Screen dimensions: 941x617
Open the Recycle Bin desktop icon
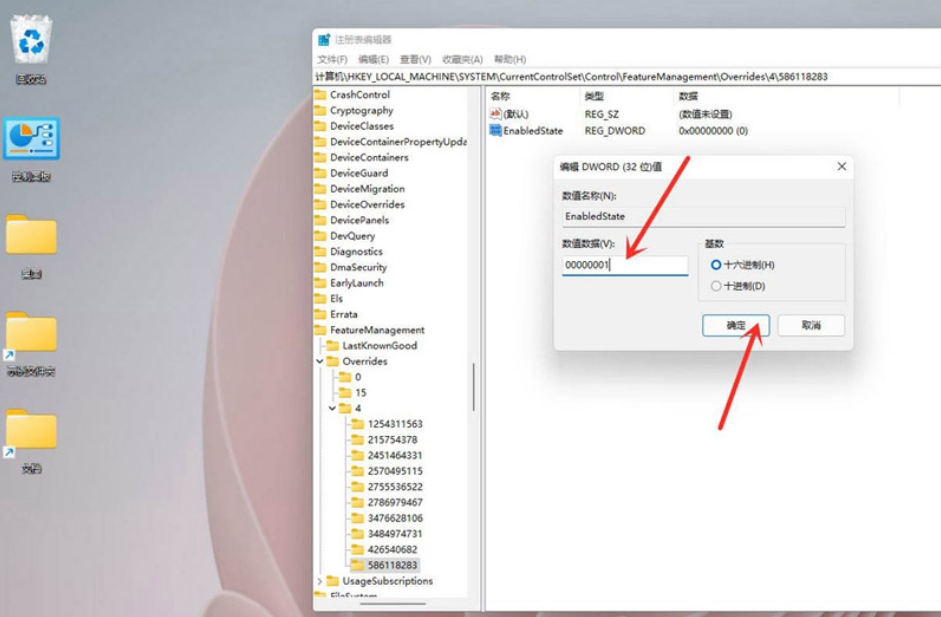click(x=31, y=44)
